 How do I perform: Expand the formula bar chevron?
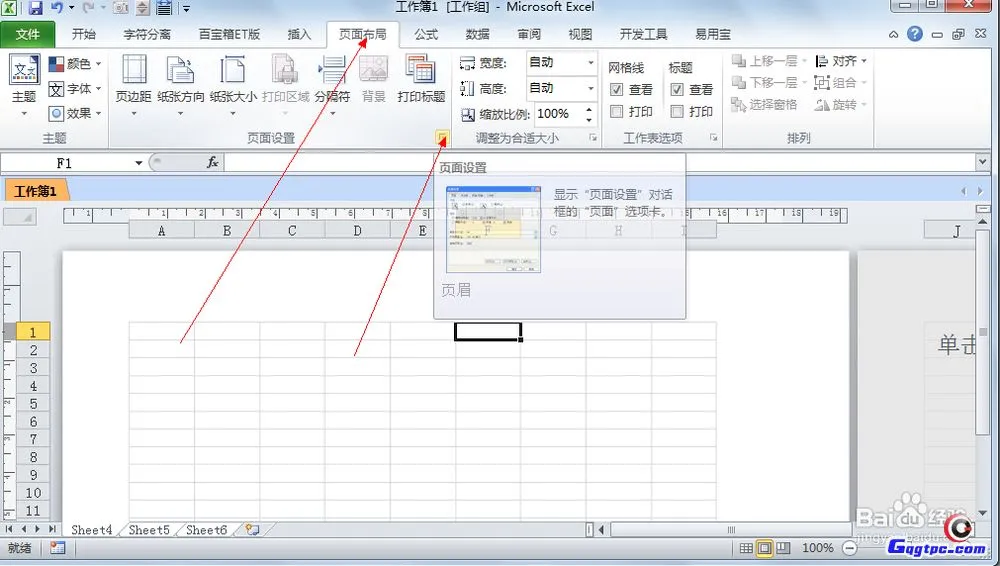[982, 163]
